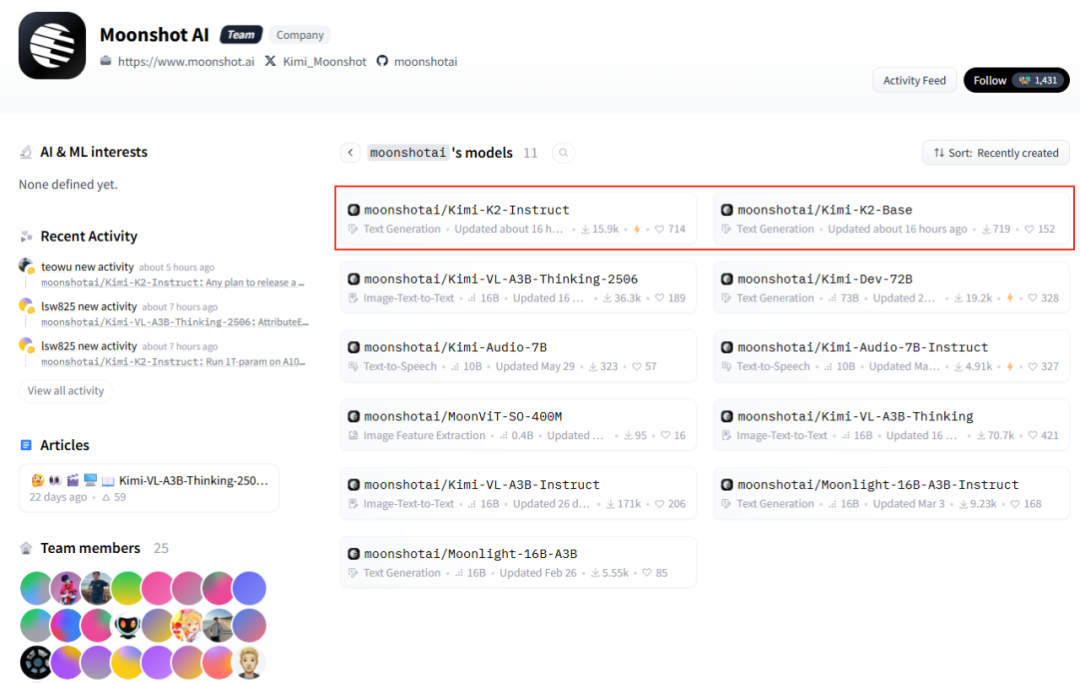Open the moonshotai/Kimi-VL-A3B-Instruct model card
Image resolution: width=1080 pixels, height=683 pixels.
pyautogui.click(x=518, y=494)
